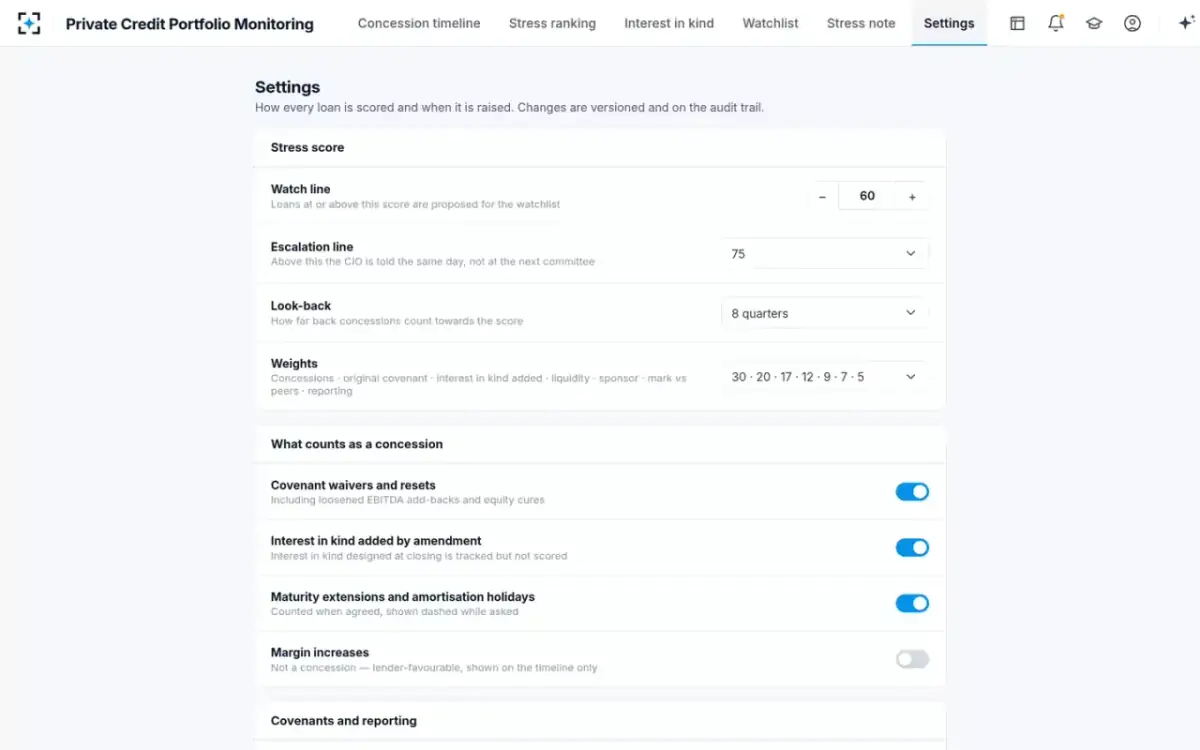Decrease Watch line with minus button
This screenshot has width=1200, height=750.
[822, 197]
